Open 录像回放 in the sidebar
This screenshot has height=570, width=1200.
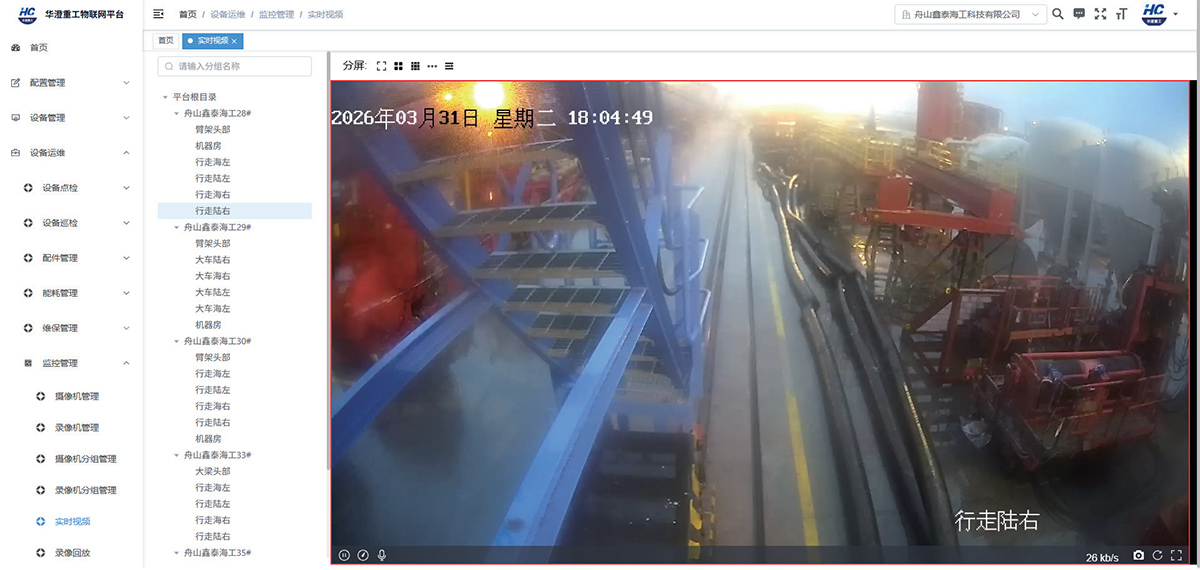72,552
